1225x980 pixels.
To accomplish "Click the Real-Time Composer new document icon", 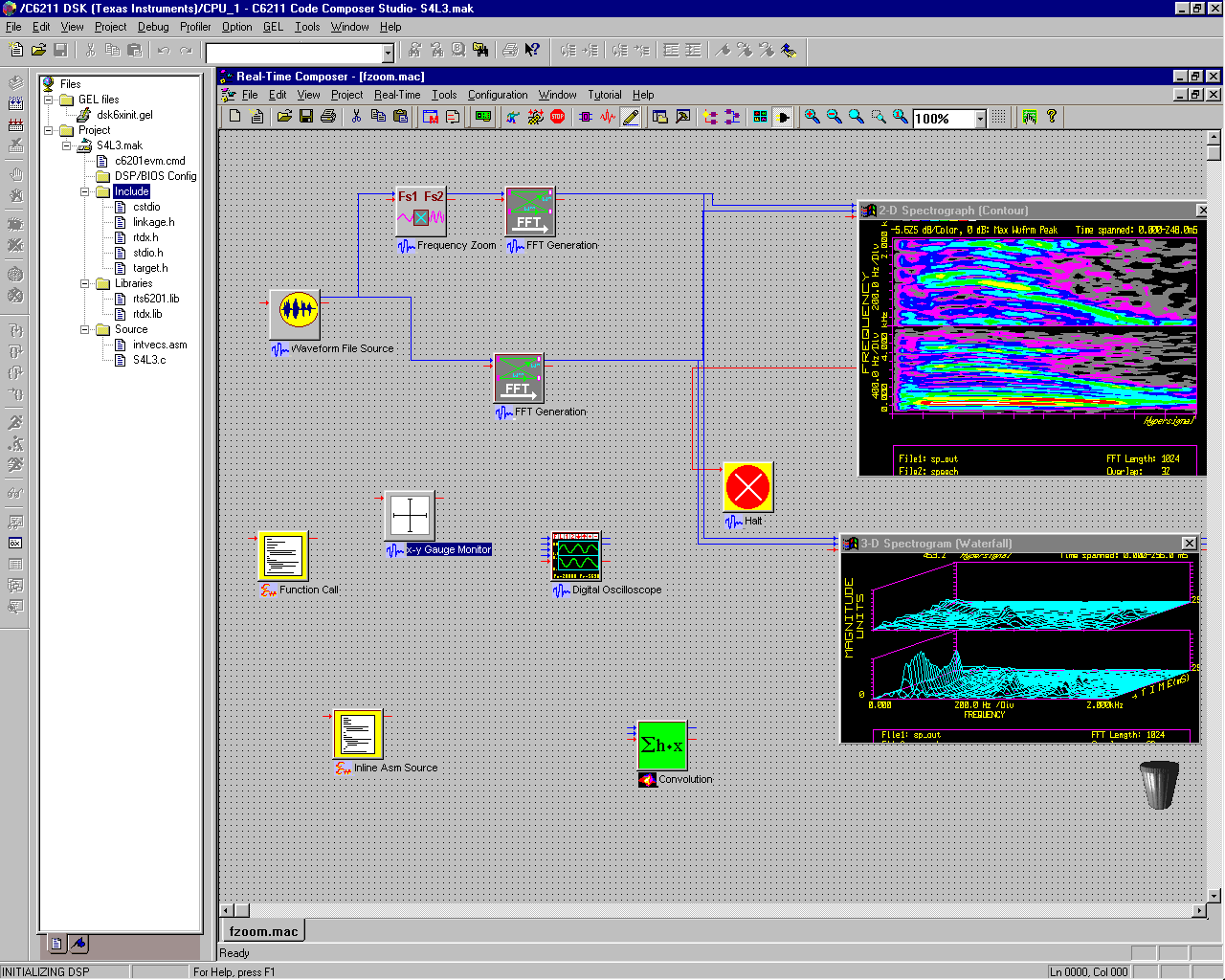I will click(x=235, y=117).
